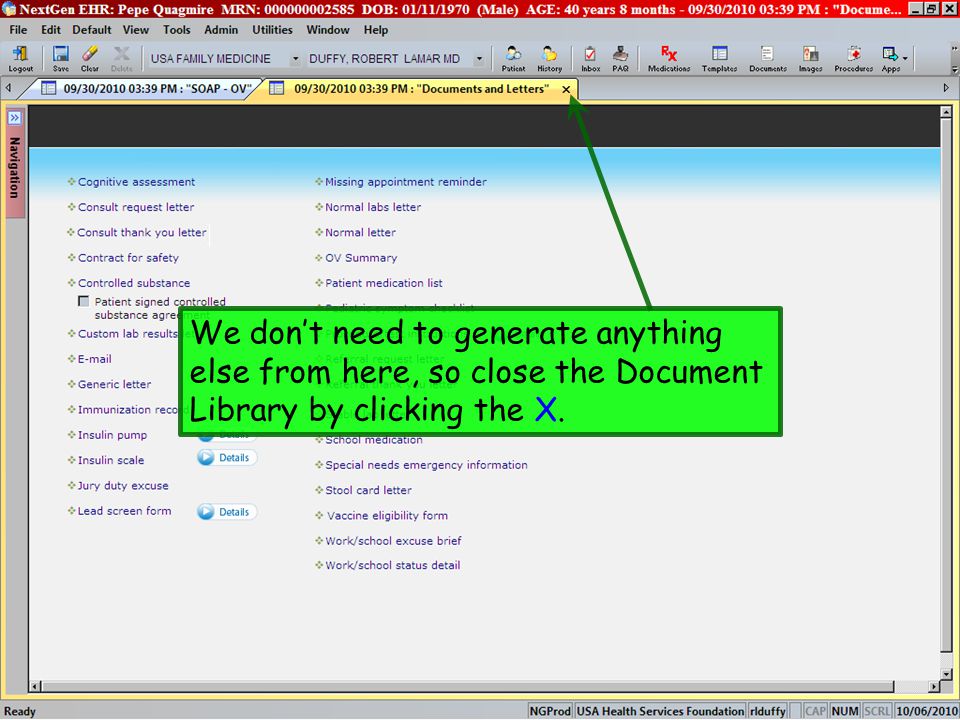
Task: Open the Admin menu
Action: click(221, 29)
